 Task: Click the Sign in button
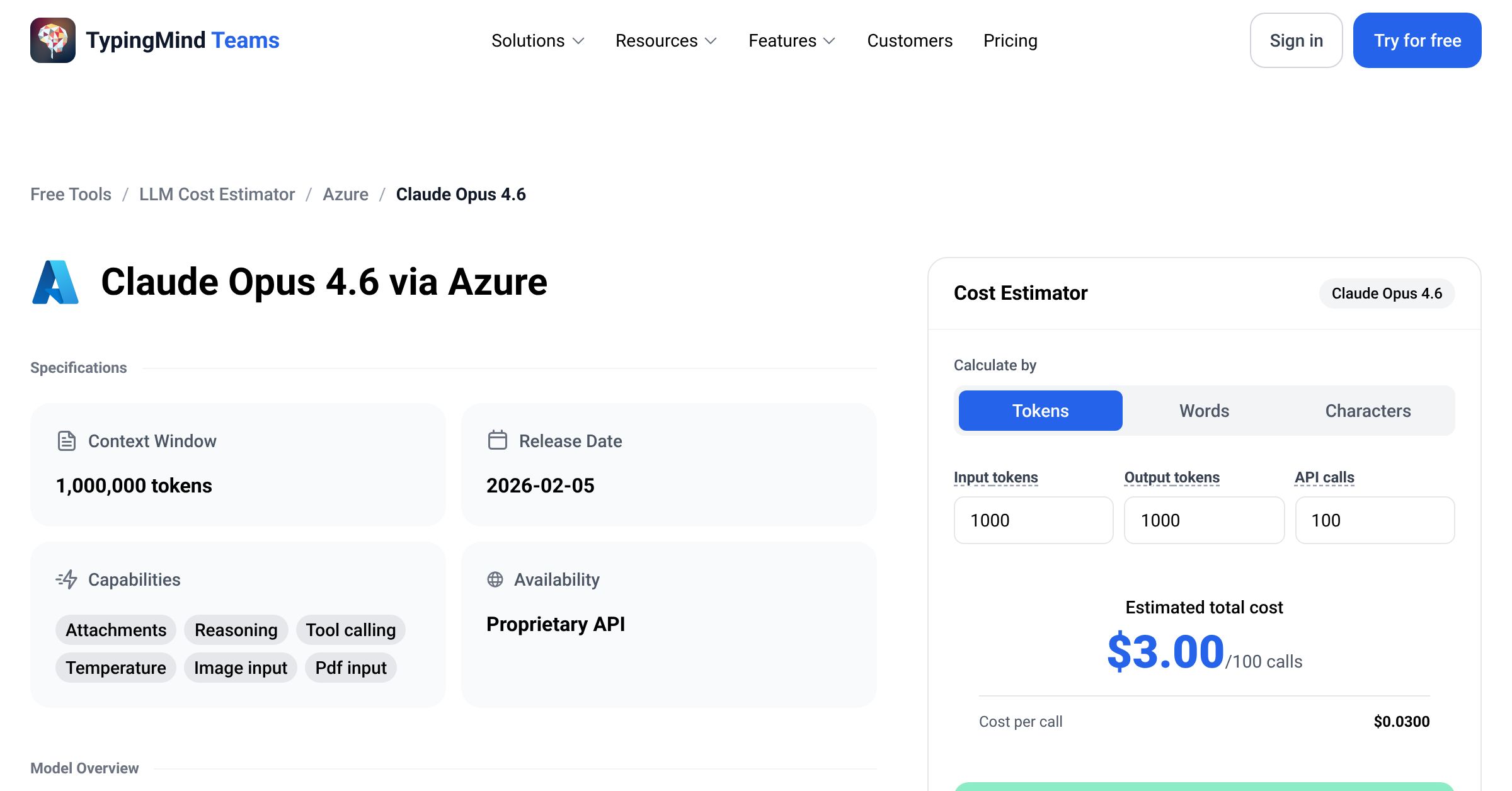(1297, 40)
